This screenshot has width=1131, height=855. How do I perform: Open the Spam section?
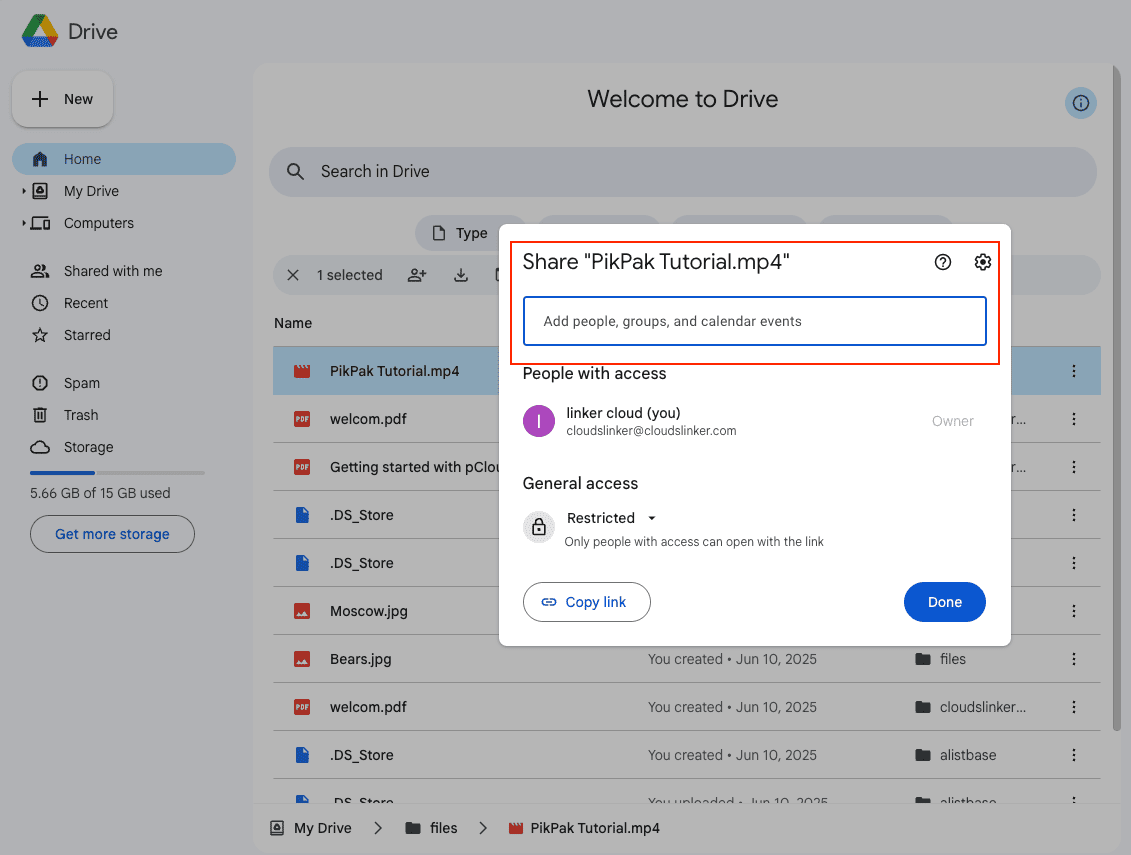point(82,383)
